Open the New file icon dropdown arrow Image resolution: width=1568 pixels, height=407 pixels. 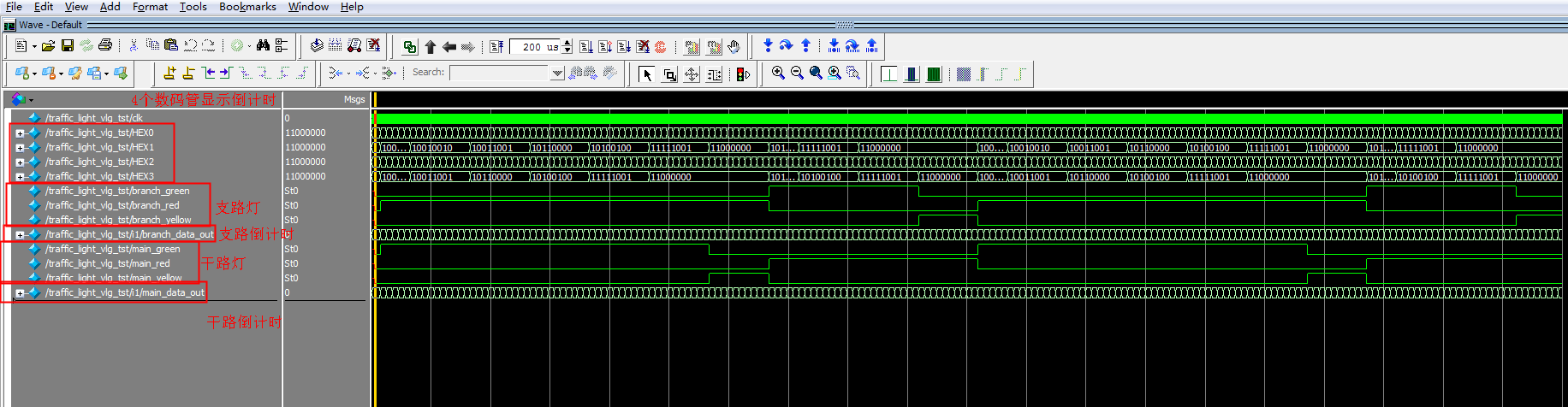34,47
